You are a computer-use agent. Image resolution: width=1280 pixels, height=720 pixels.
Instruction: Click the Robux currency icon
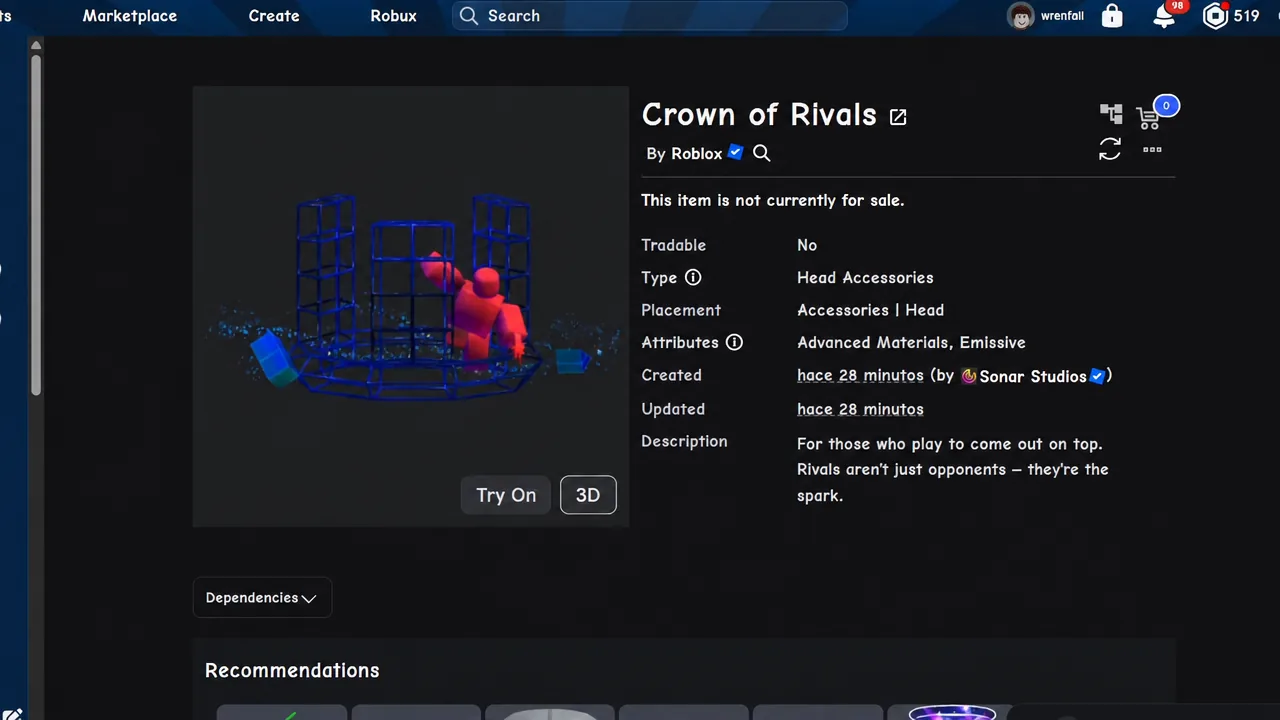click(1215, 16)
